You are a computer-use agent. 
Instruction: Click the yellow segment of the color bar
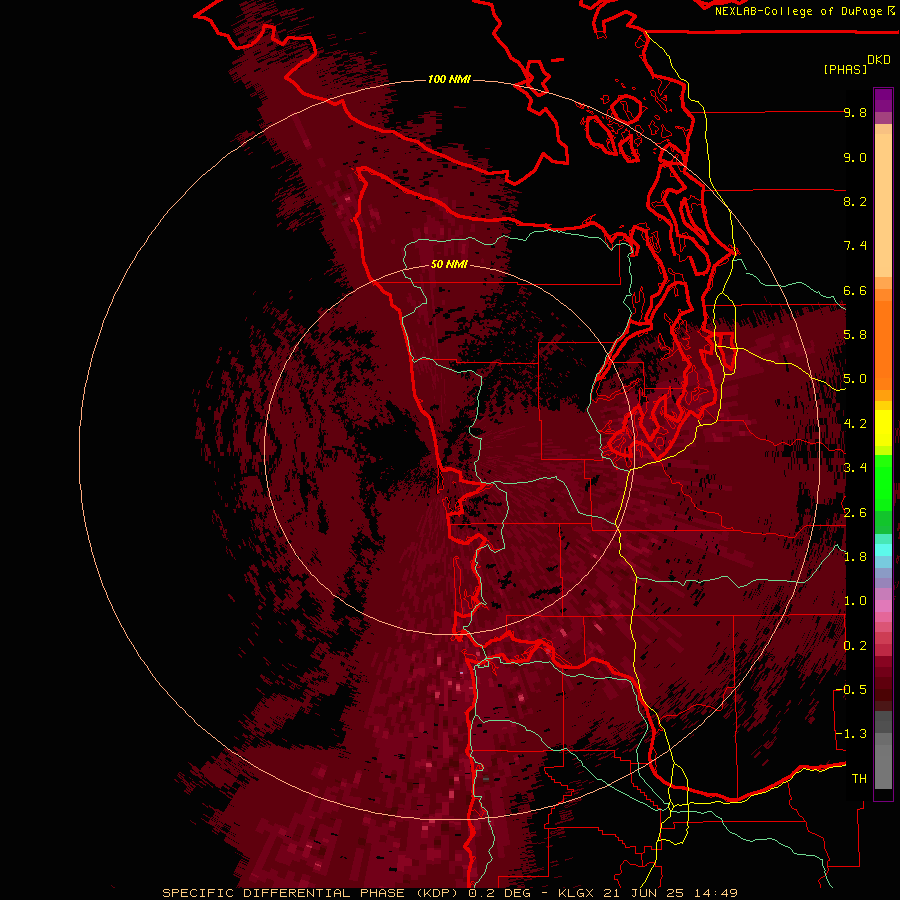(883, 428)
